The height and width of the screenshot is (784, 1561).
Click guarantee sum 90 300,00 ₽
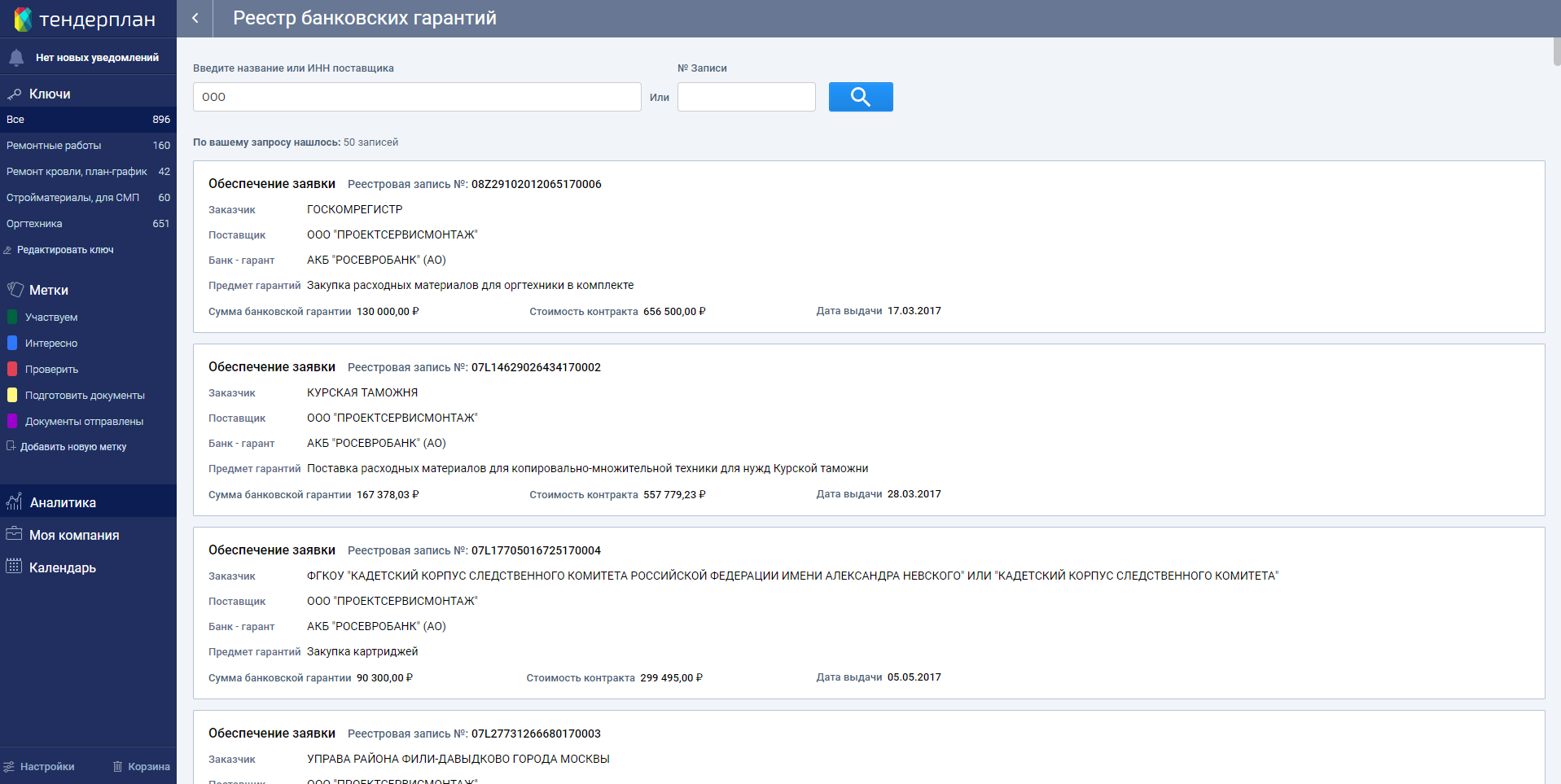tap(384, 677)
